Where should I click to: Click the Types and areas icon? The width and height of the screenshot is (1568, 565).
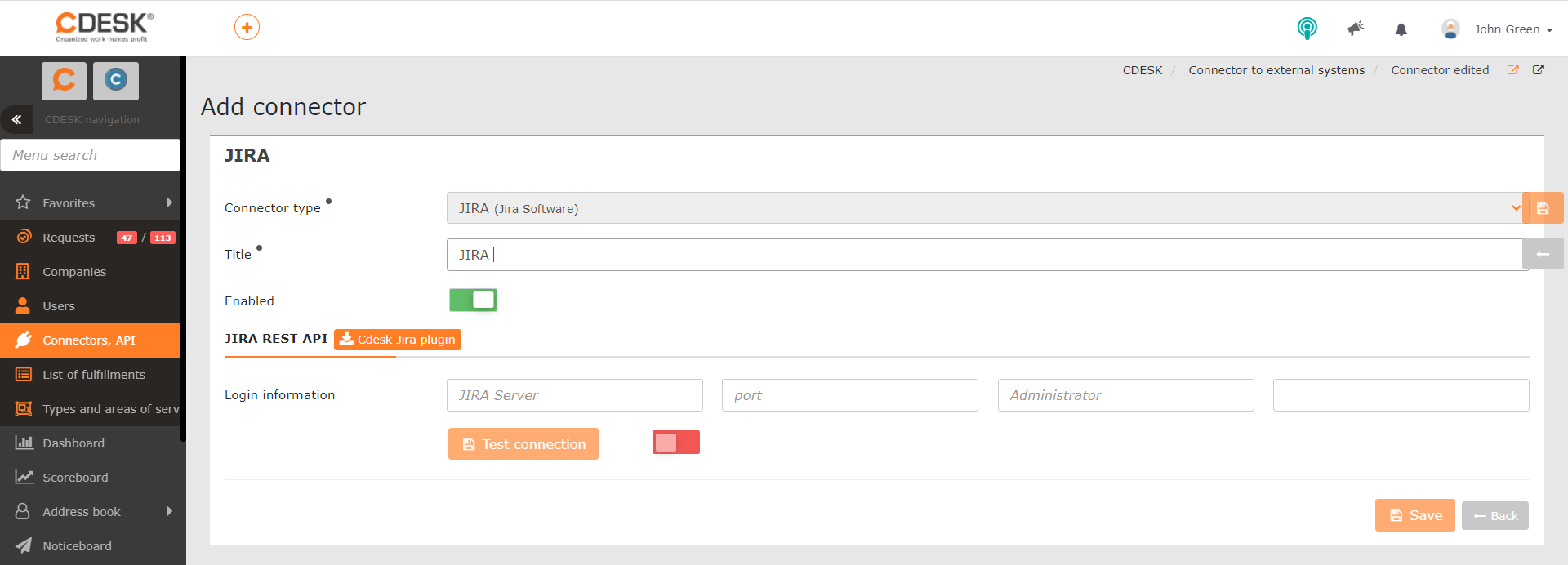click(24, 408)
